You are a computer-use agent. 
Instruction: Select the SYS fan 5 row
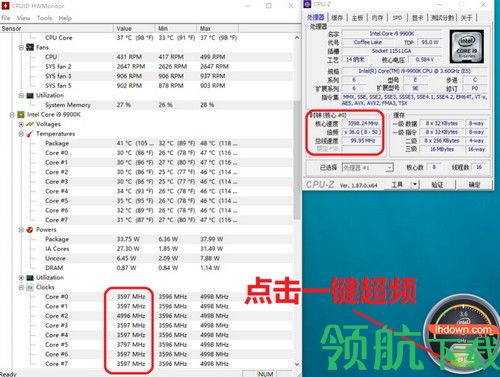147,86
